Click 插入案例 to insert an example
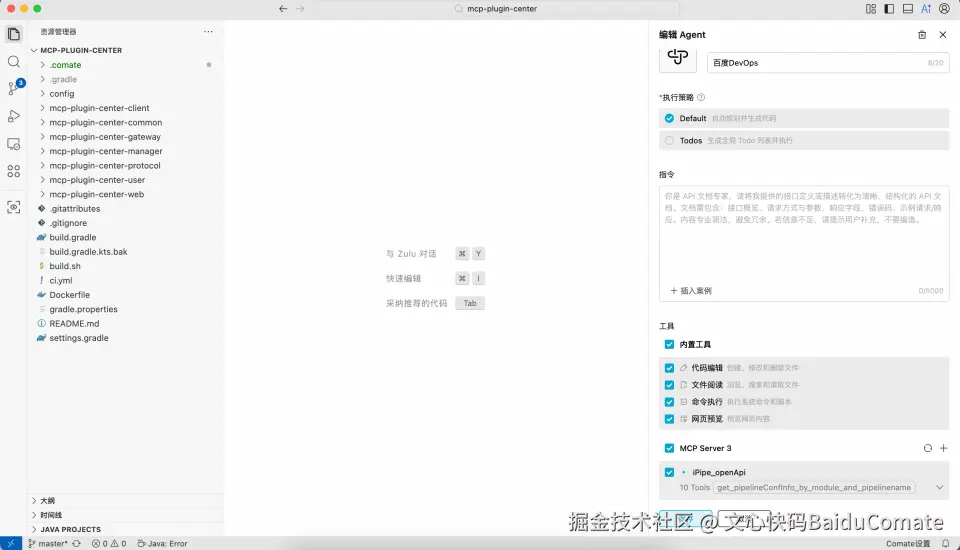Screen dimensions: 960x550 (691, 291)
